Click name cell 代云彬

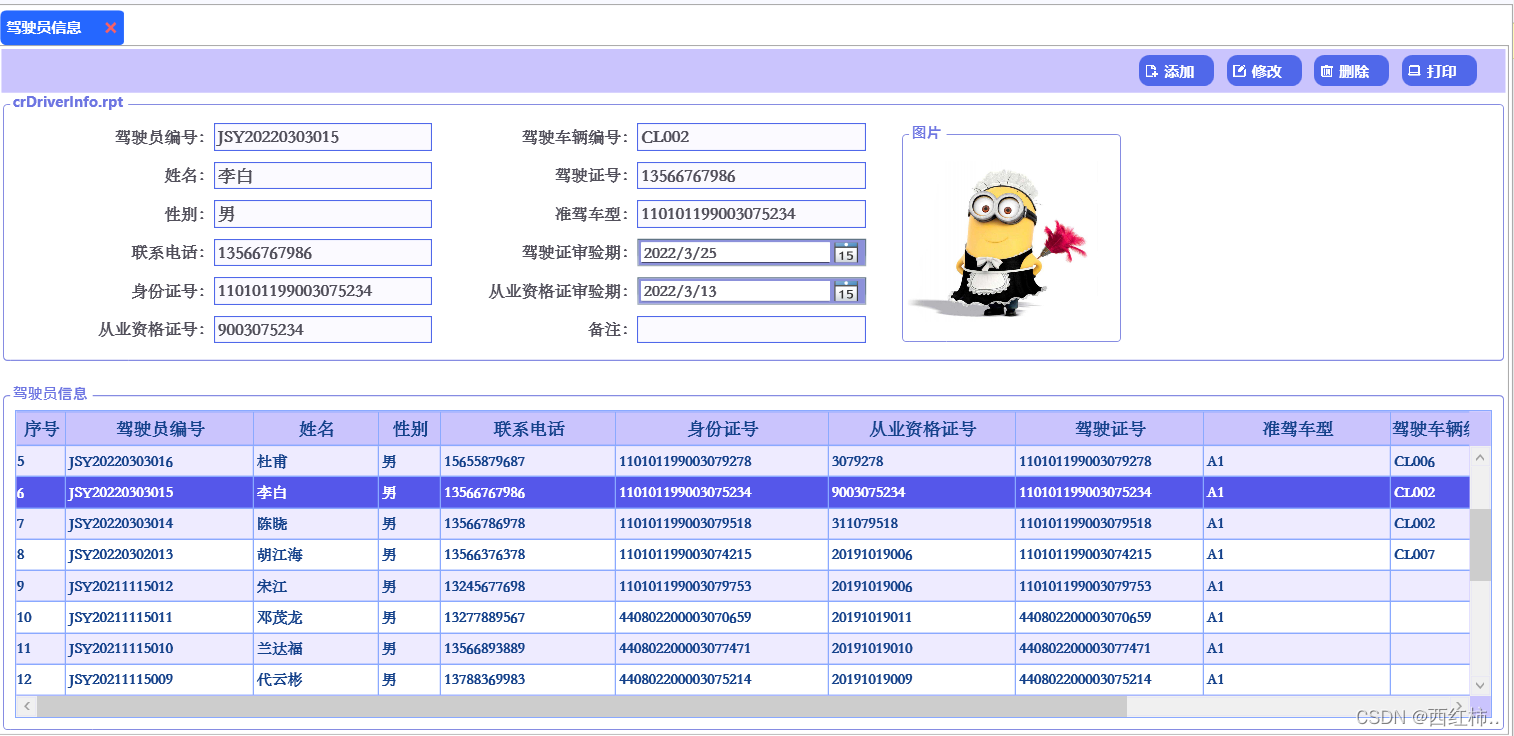pos(316,679)
